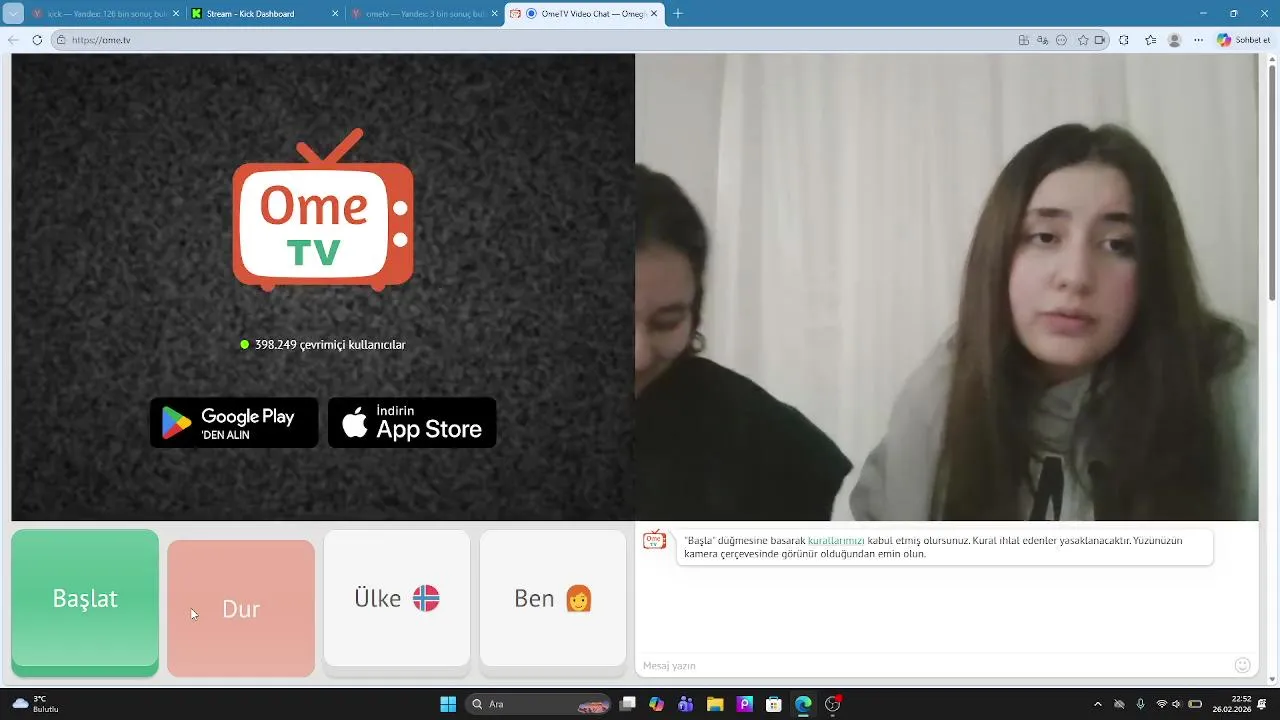Open Task View on the taskbar
Viewport: 1280px width, 720px height.
point(627,704)
